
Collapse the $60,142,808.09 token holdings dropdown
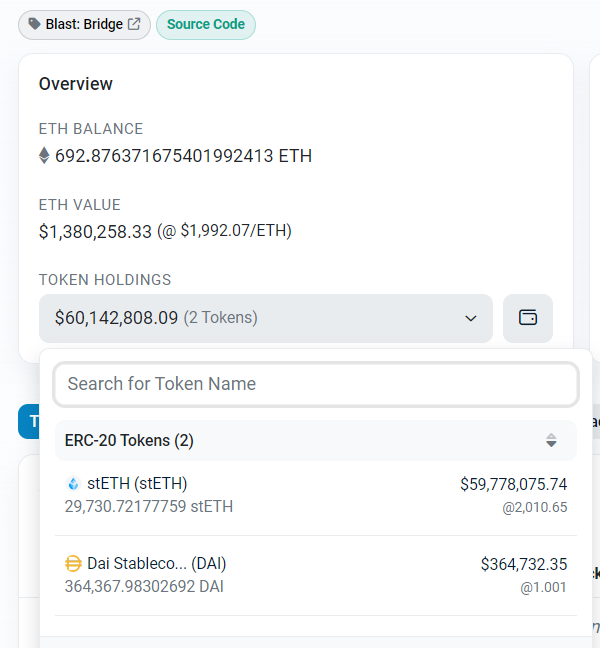click(x=266, y=318)
